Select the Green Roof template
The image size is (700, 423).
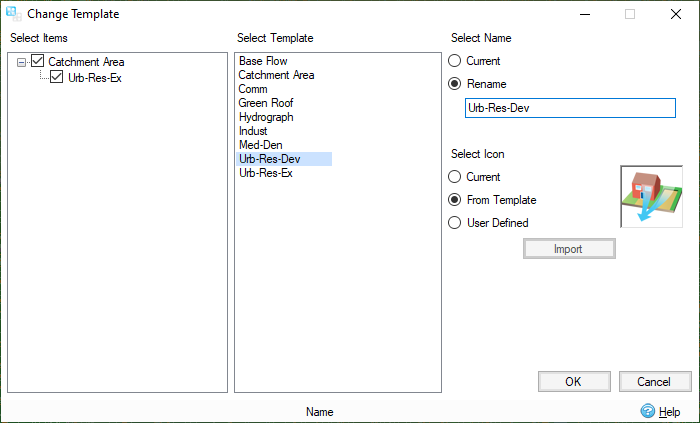[x=266, y=103]
